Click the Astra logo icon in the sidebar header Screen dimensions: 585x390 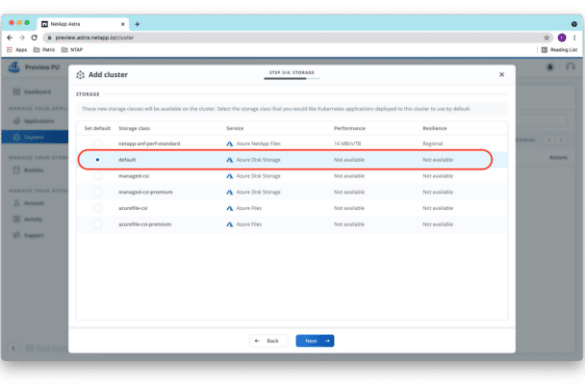click(14, 67)
